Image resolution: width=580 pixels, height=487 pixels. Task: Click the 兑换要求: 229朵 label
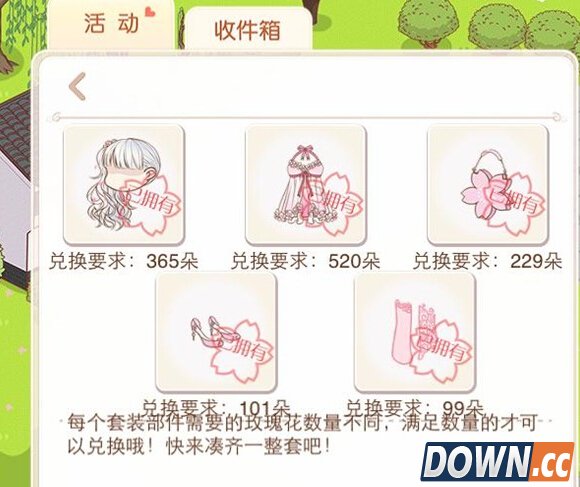pos(488,261)
